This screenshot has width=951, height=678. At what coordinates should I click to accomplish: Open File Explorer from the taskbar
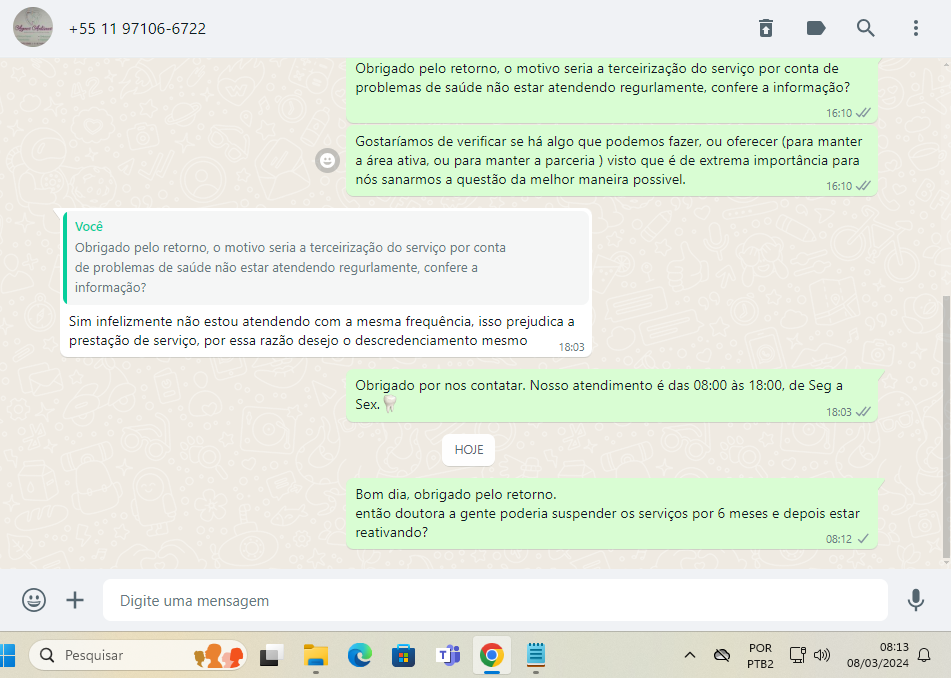[316, 655]
